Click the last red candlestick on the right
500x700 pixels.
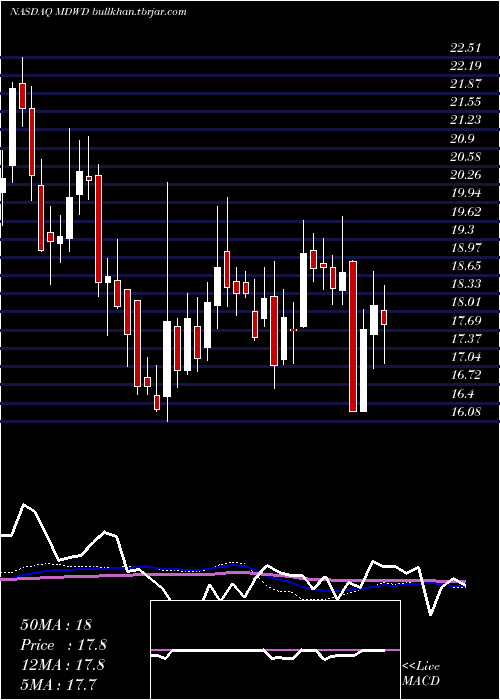click(384, 317)
